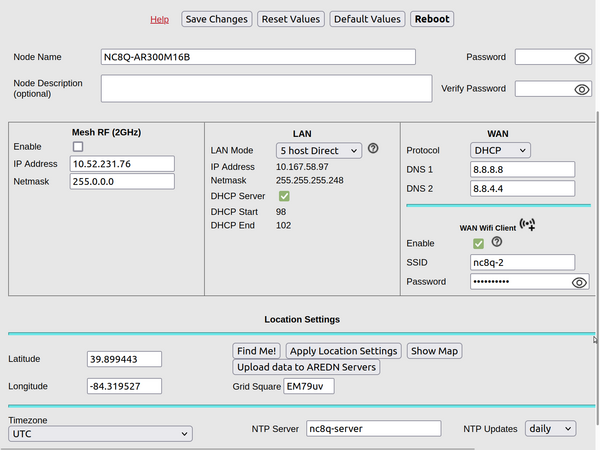
Task: Open the WAN Protocol dropdown
Action: tap(500, 150)
